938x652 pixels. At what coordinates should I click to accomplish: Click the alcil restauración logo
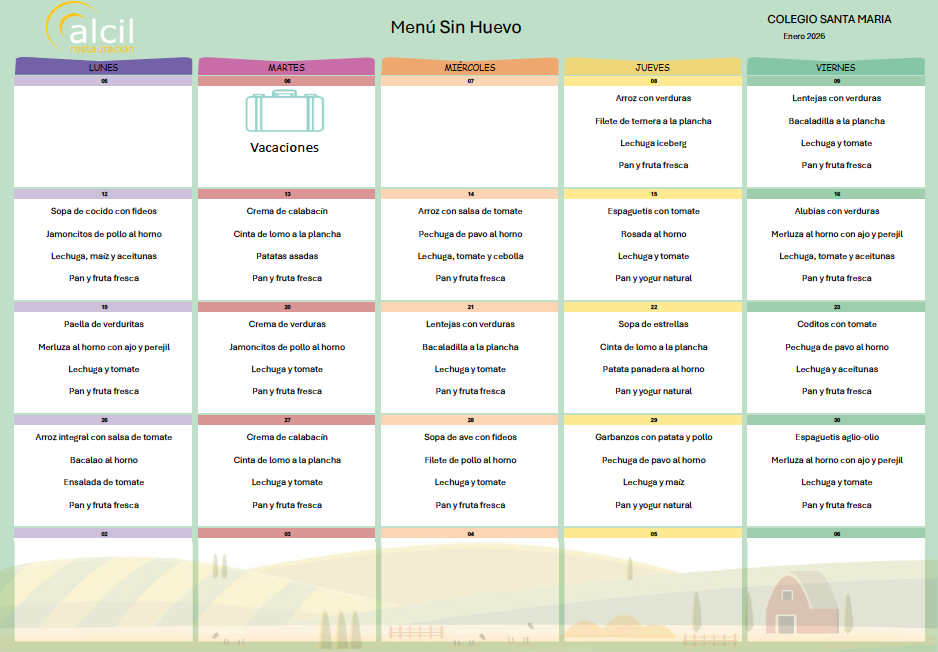click(92, 28)
